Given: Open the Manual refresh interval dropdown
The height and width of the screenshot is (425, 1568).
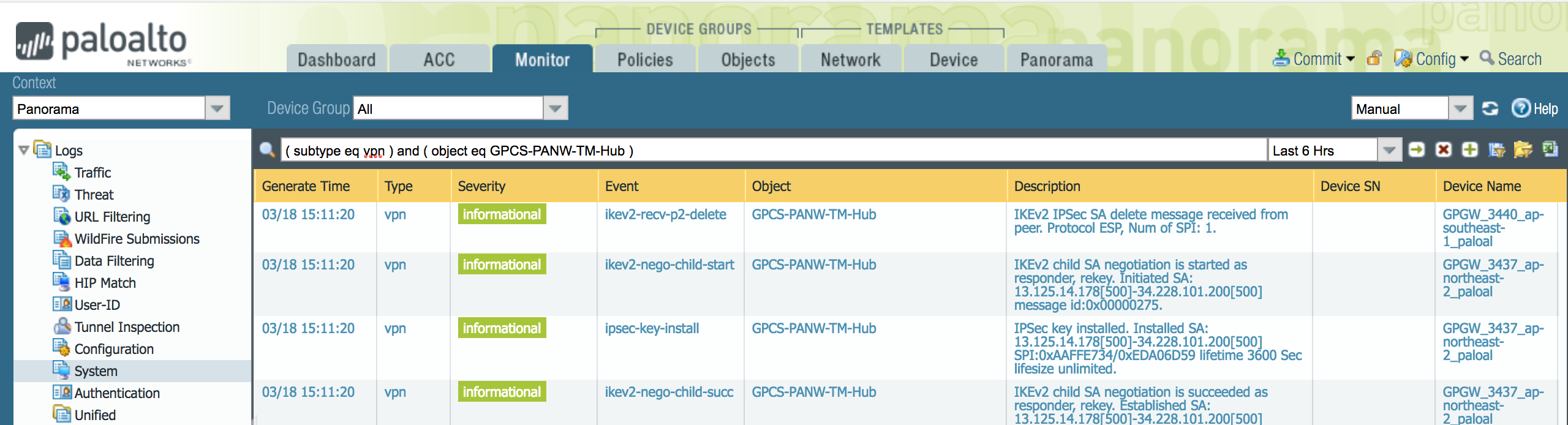Looking at the screenshot, I should pyautogui.click(x=1460, y=109).
